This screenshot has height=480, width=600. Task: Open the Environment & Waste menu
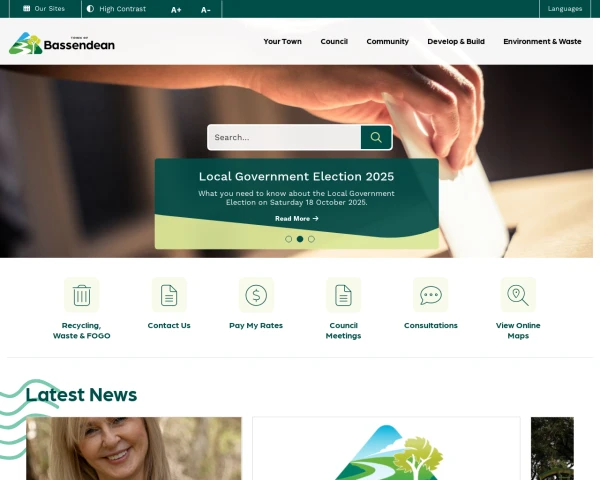tap(542, 41)
